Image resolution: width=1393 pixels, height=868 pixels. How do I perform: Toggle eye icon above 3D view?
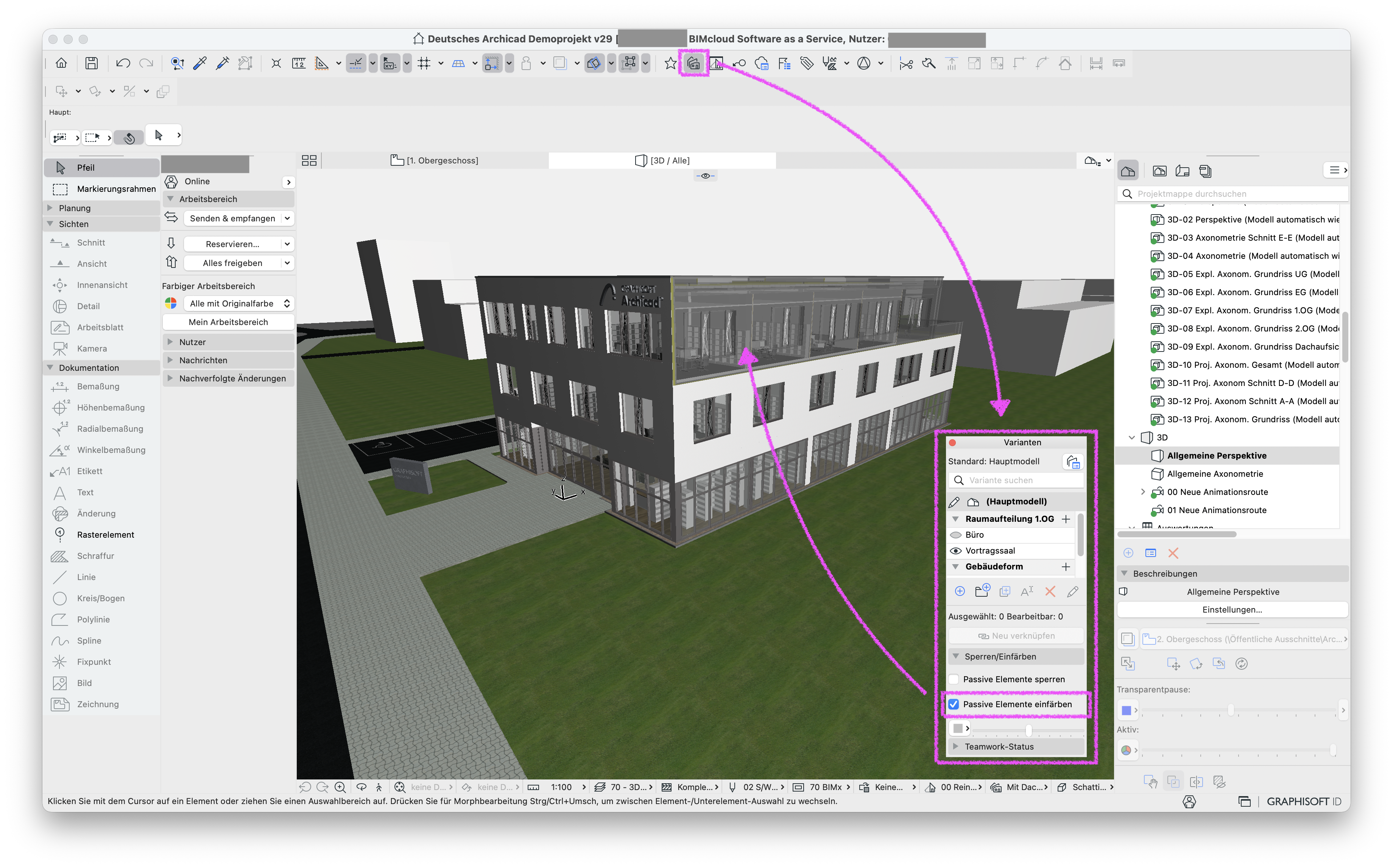(705, 176)
